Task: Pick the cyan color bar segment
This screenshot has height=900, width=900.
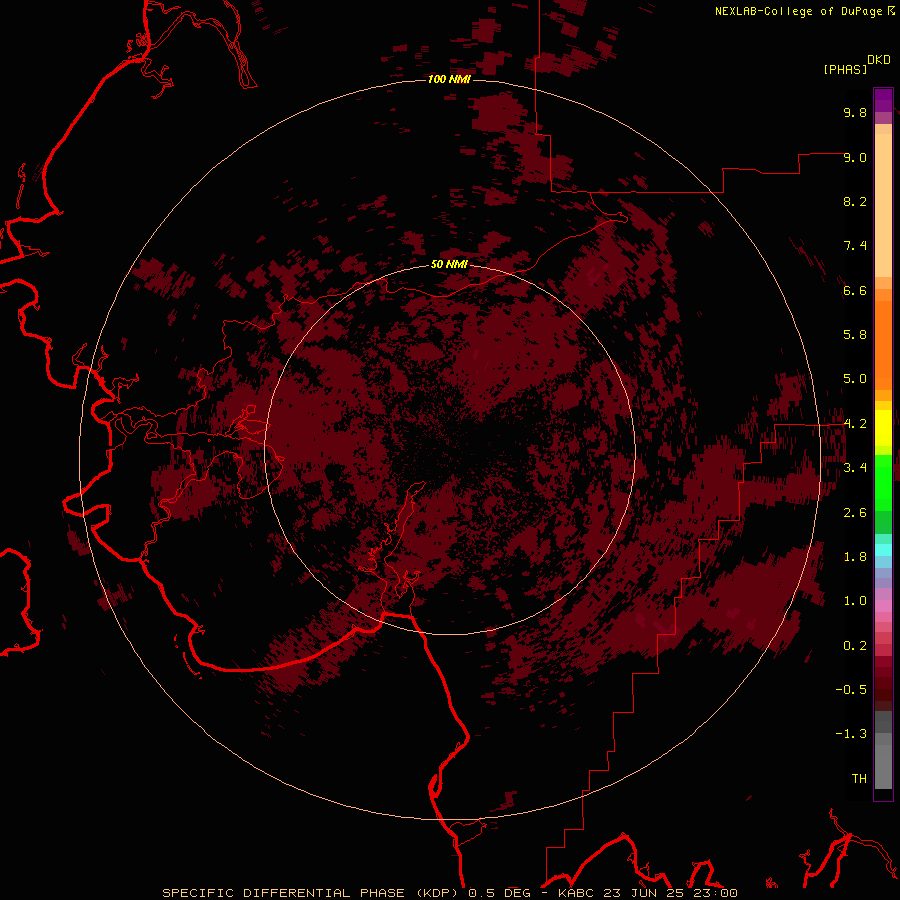Action: [883, 550]
